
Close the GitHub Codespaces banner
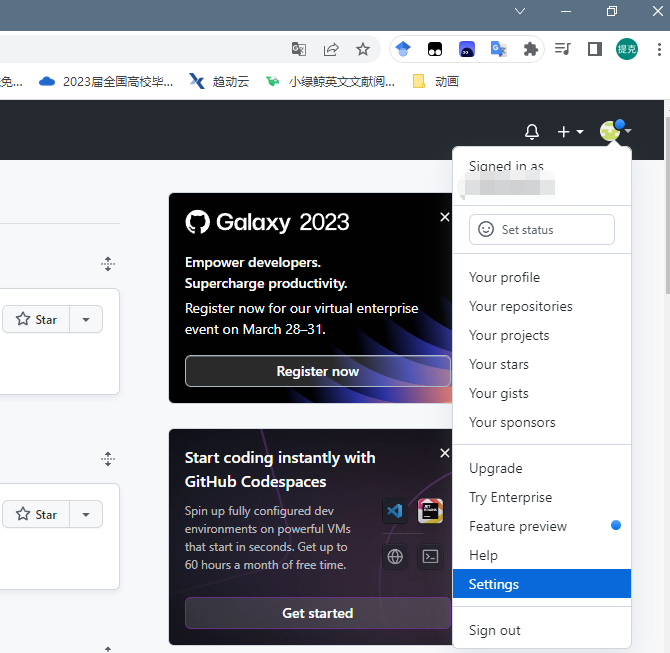[x=444, y=453]
